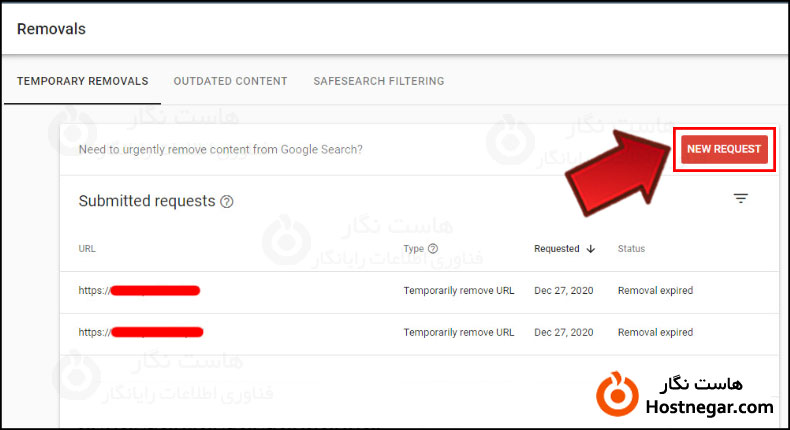Click the Type column header
The height and width of the screenshot is (430, 790).
(413, 249)
